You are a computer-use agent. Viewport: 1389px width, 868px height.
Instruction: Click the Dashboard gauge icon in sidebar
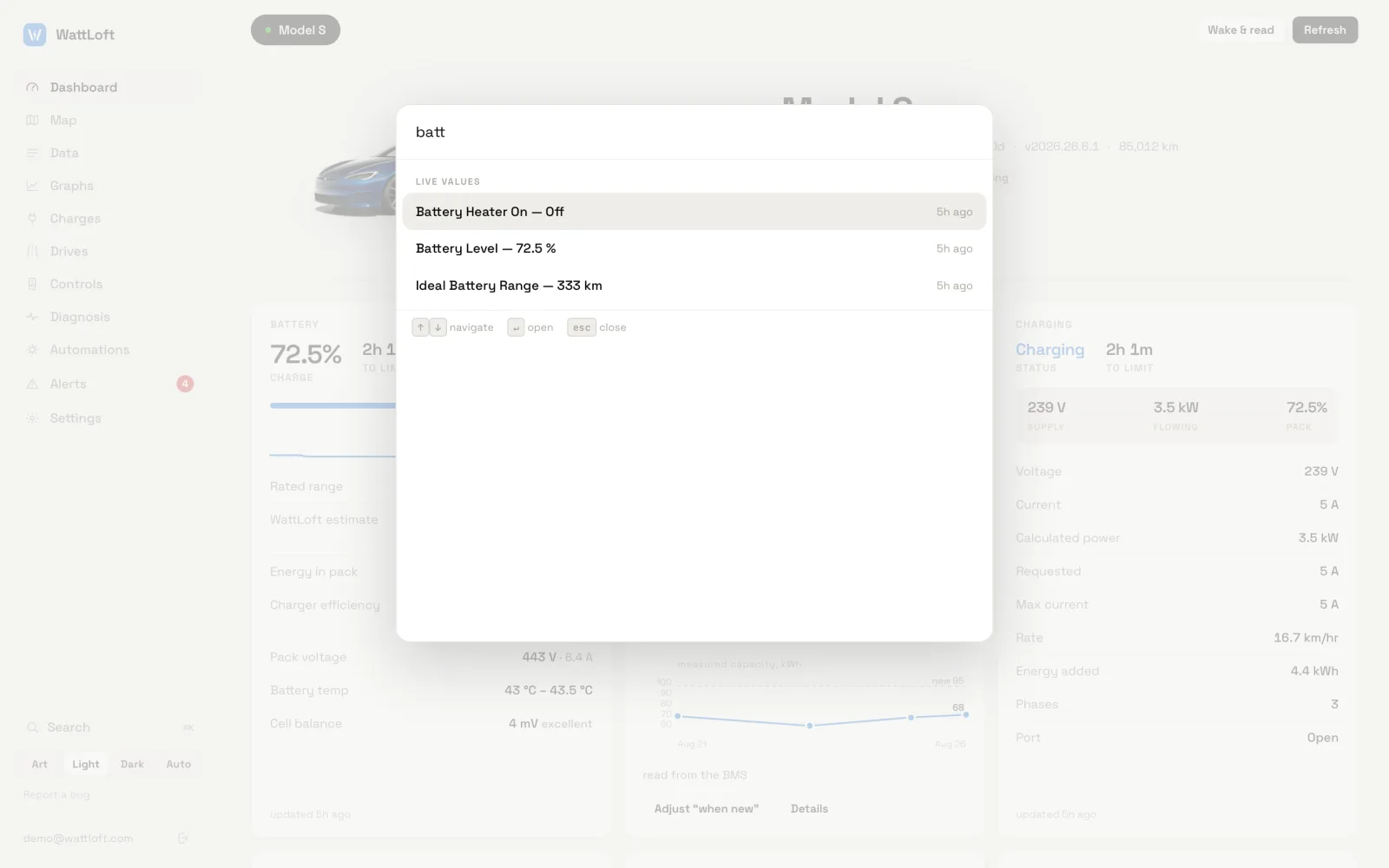[x=32, y=88]
